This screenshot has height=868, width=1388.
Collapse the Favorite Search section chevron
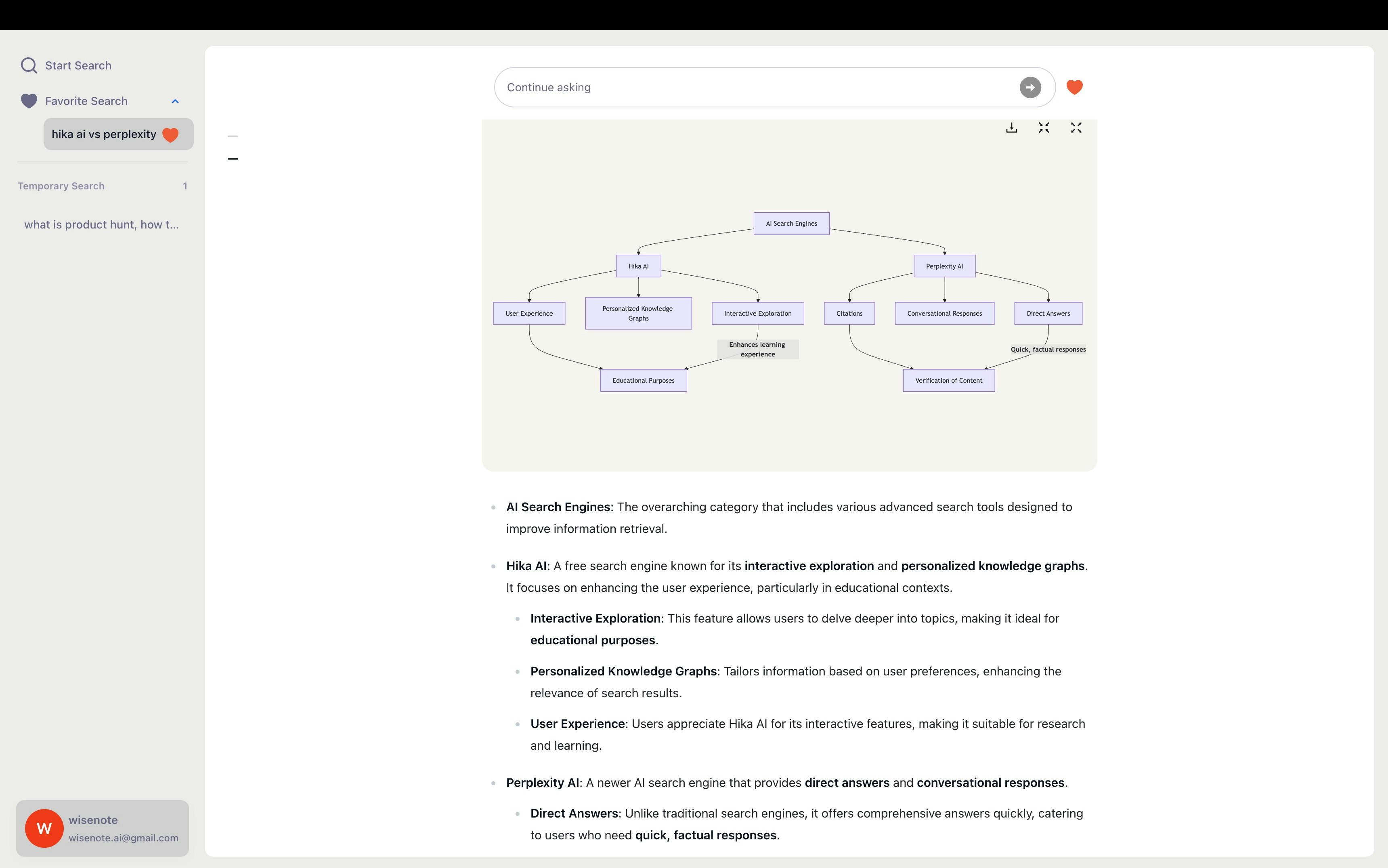175,102
